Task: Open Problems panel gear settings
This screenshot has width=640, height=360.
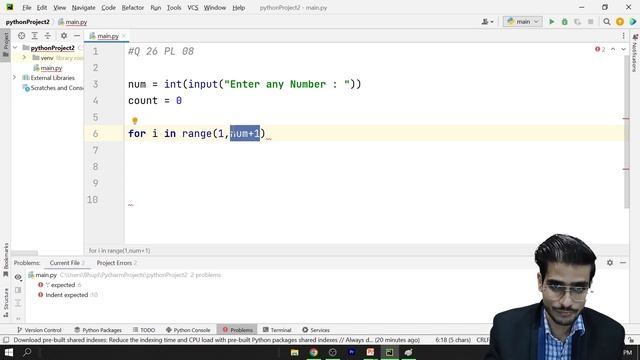Action: pos(610,263)
